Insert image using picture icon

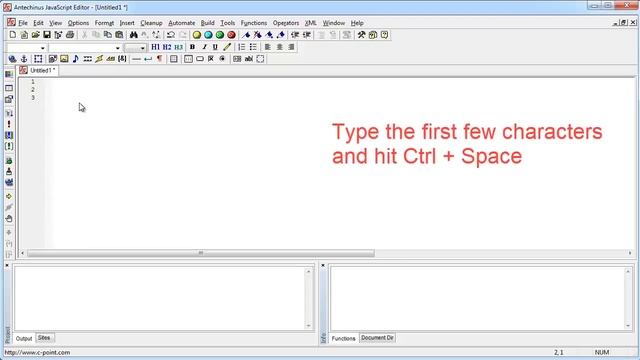click(64, 59)
